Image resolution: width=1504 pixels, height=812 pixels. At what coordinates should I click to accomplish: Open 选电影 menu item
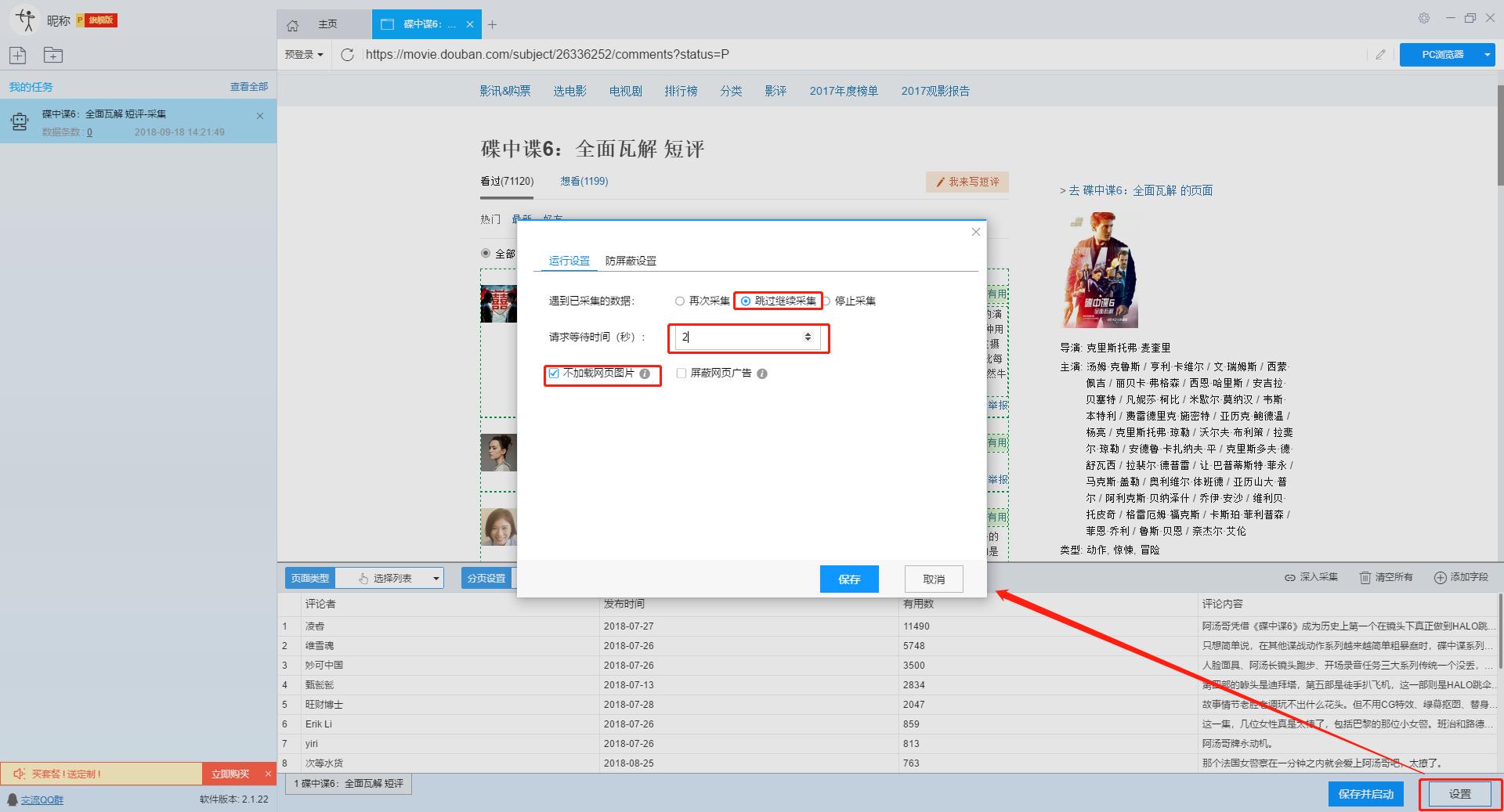[x=569, y=91]
